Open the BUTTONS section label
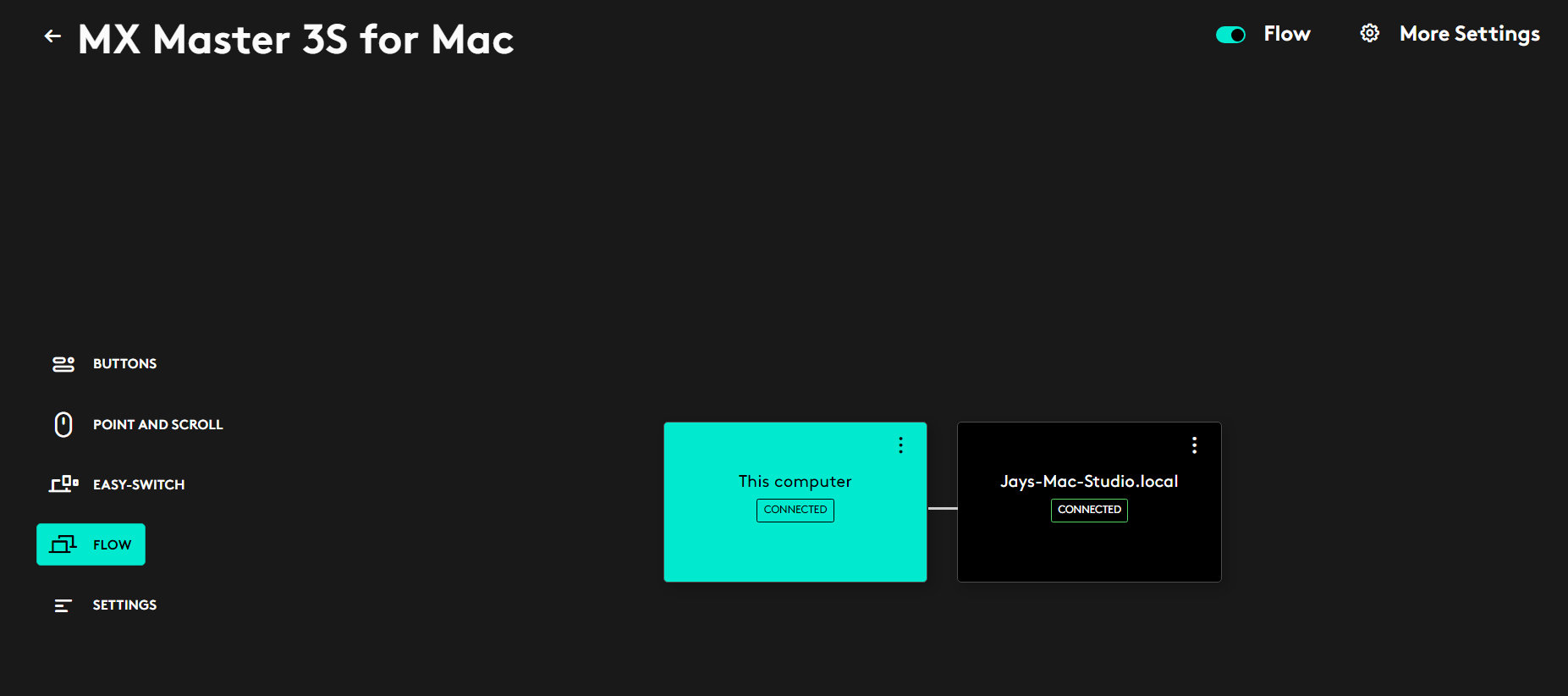Image resolution: width=1568 pixels, height=696 pixels. coord(124,364)
